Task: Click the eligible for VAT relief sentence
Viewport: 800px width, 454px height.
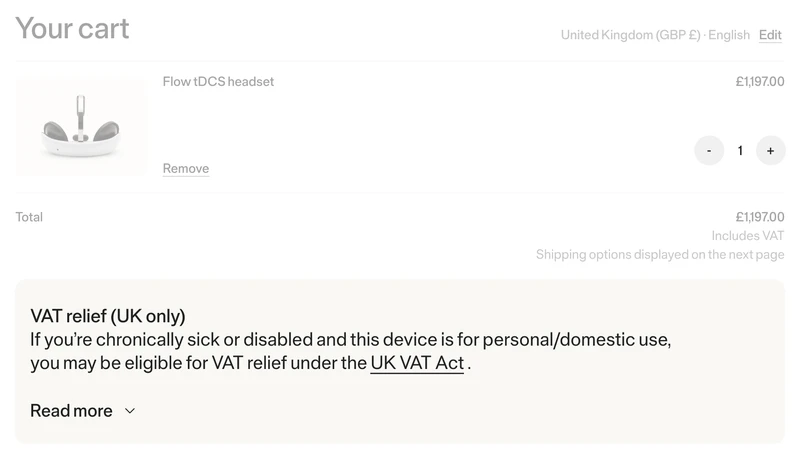Action: click(198, 363)
